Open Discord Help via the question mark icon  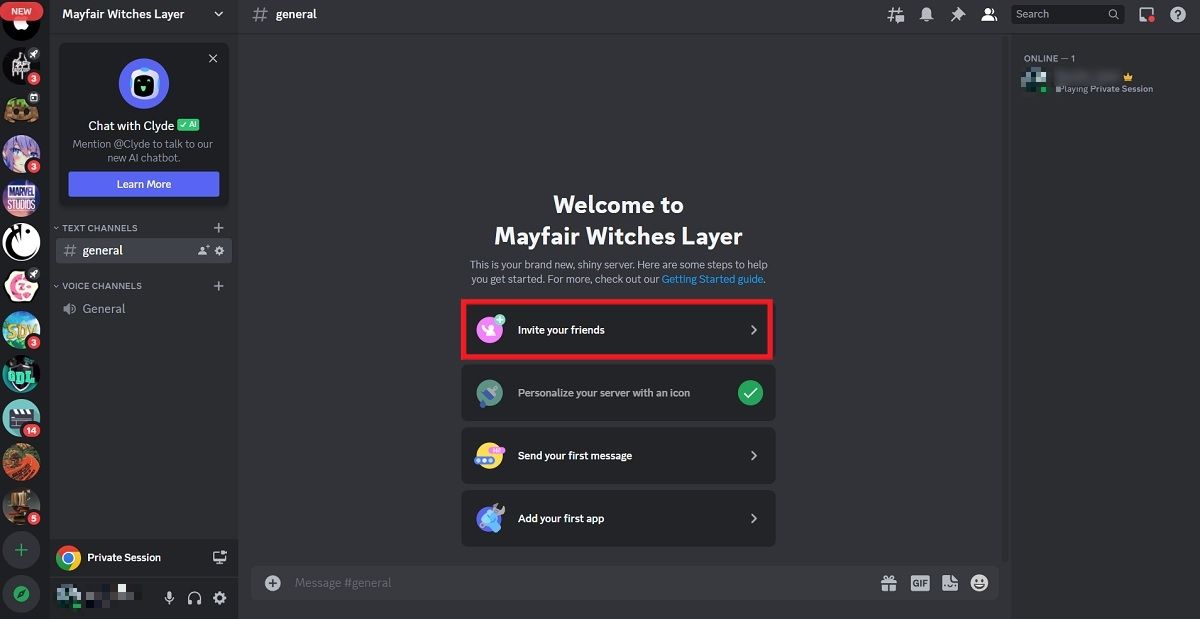pyautogui.click(x=1178, y=14)
